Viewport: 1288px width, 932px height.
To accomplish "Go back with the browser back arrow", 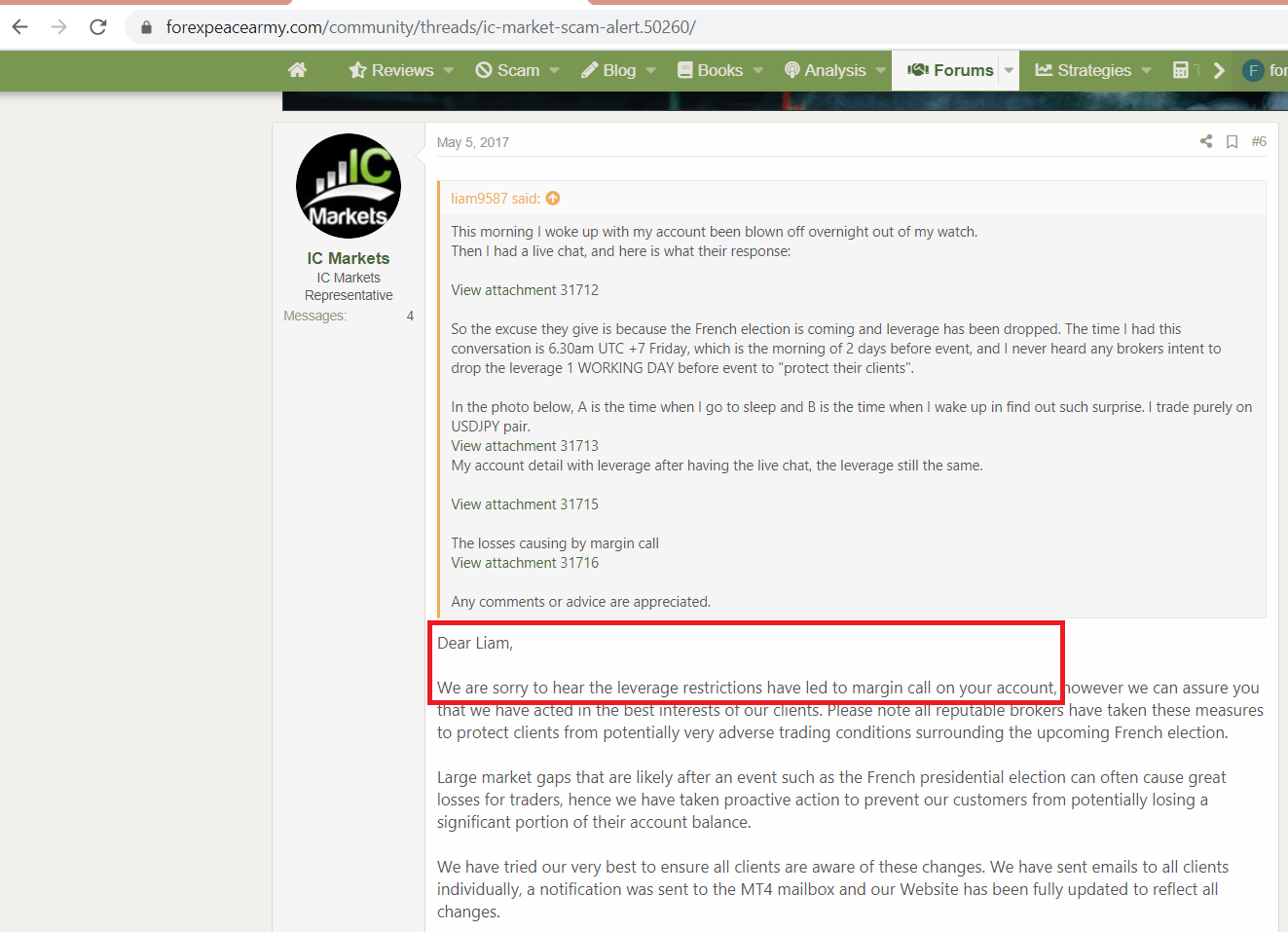I will pos(20,27).
